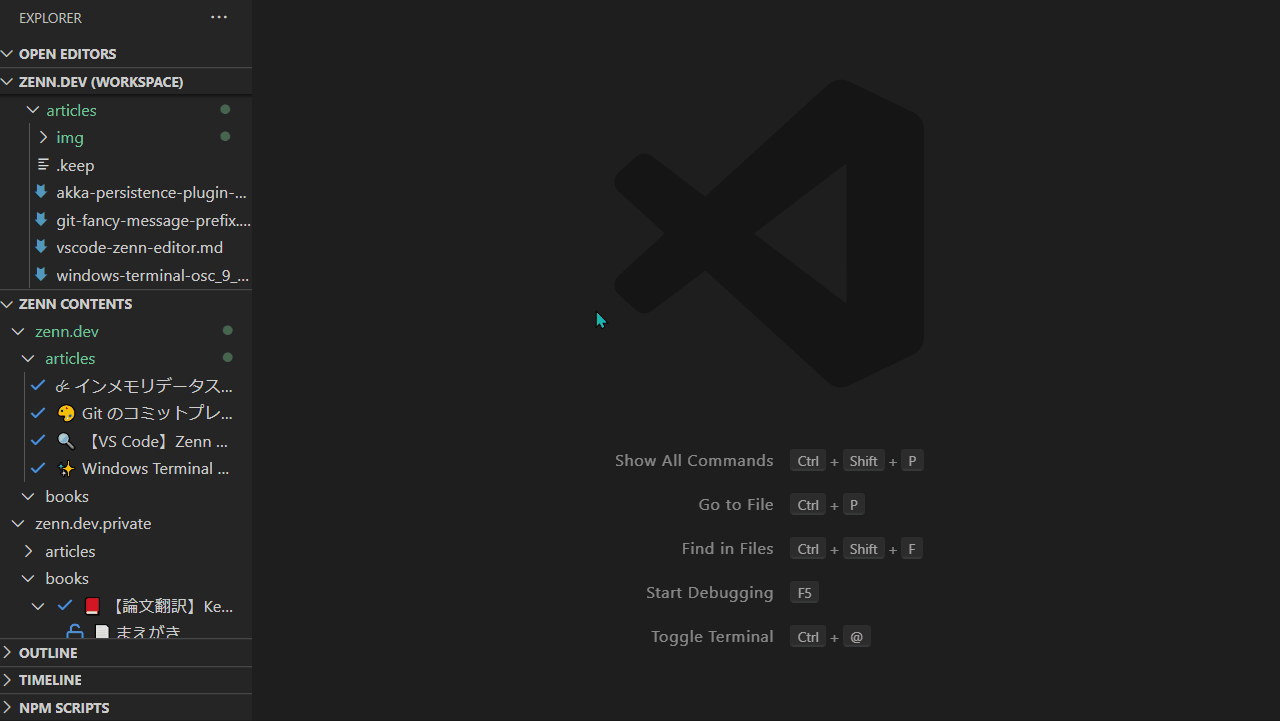Click markdown icon of vscode-zenn-editor.md
1280x721 pixels.
pyautogui.click(x=41, y=247)
